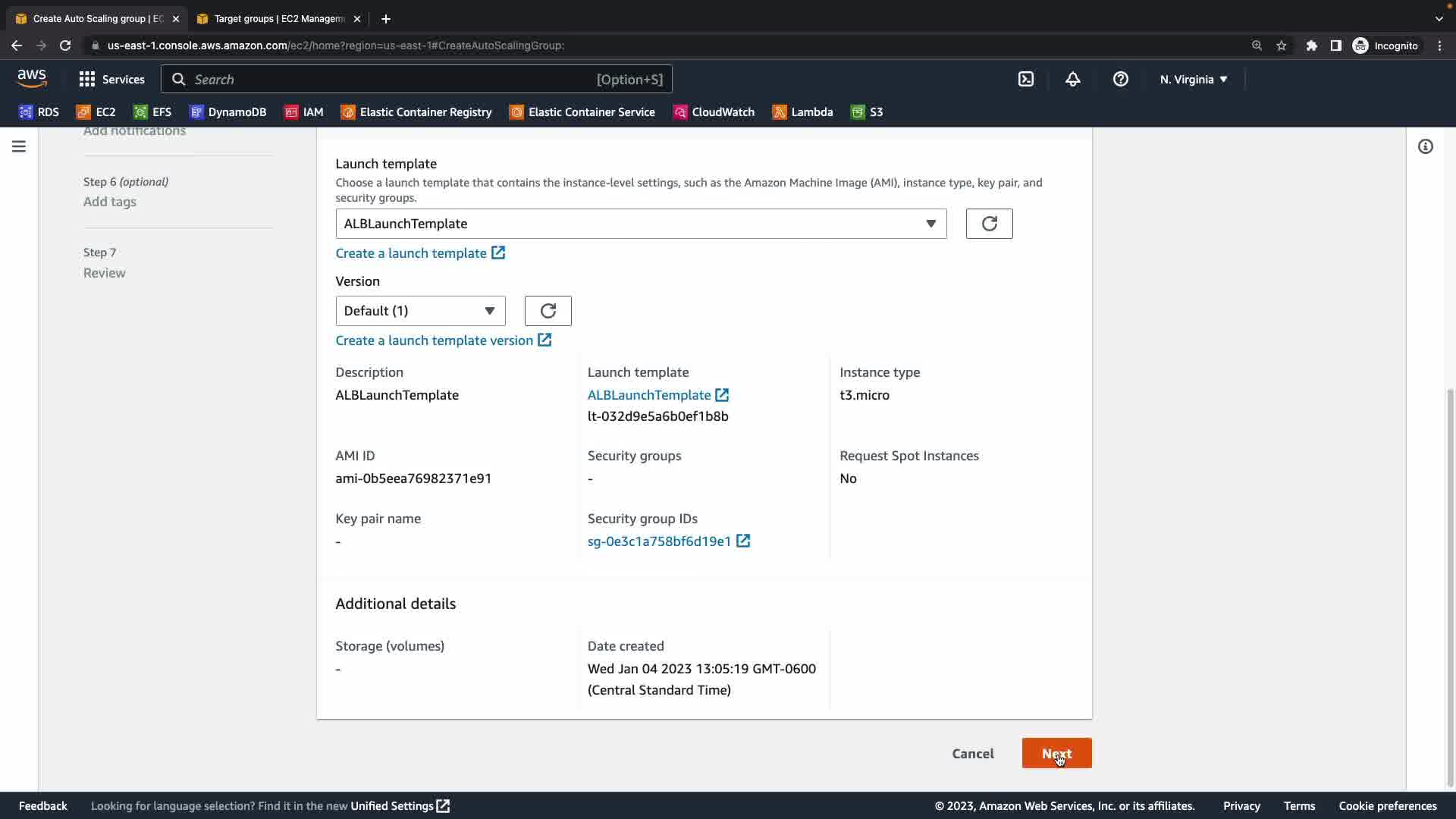Open the CloudWatch shortcut in favorites bar
The height and width of the screenshot is (819, 1456).
(714, 111)
